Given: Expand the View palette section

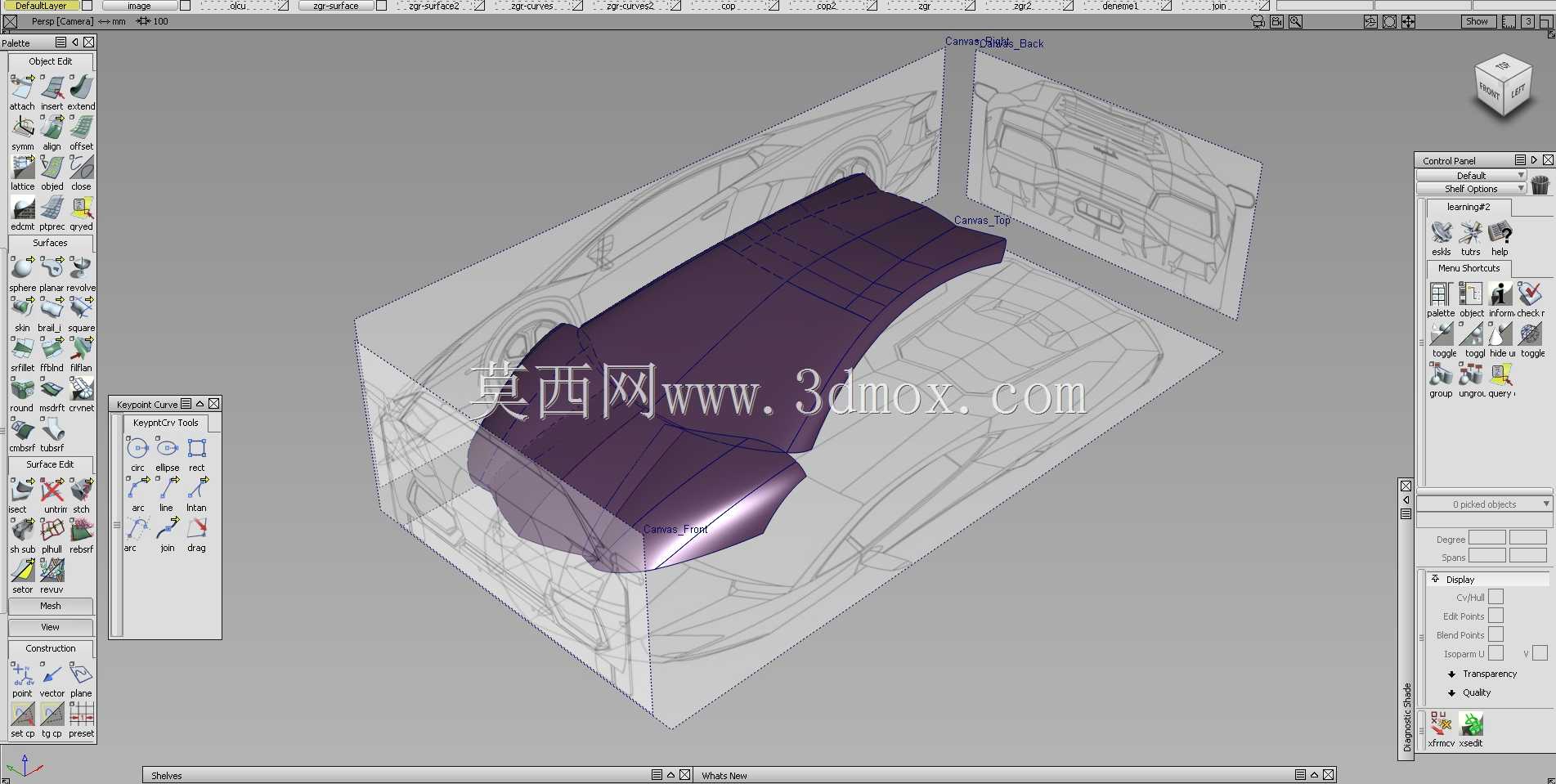Looking at the screenshot, I should pyautogui.click(x=51, y=627).
